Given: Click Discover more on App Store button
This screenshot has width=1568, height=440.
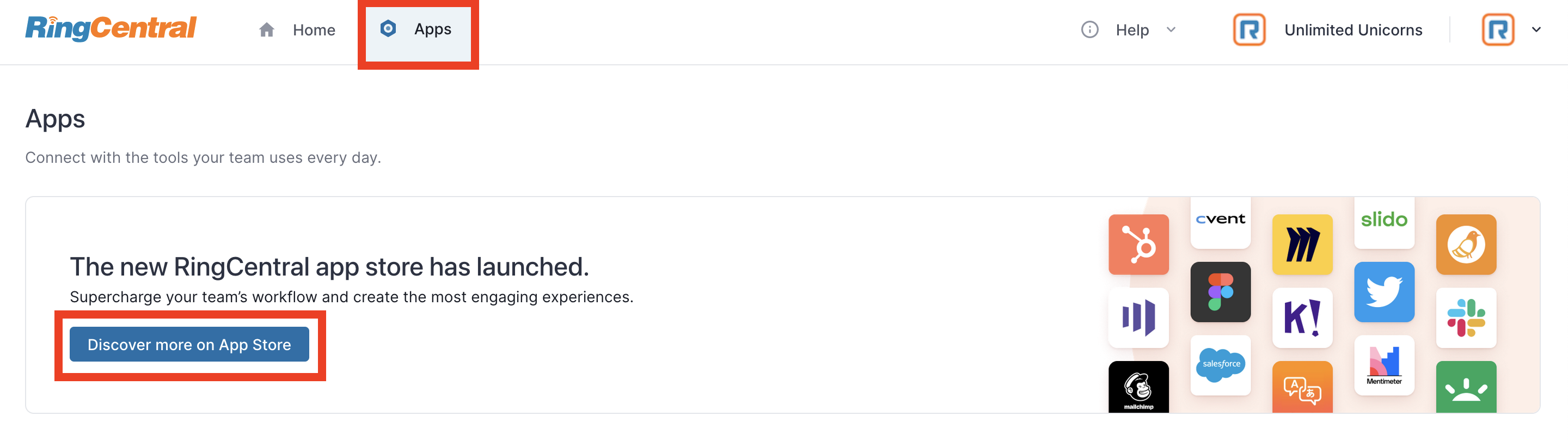Looking at the screenshot, I should 189,345.
